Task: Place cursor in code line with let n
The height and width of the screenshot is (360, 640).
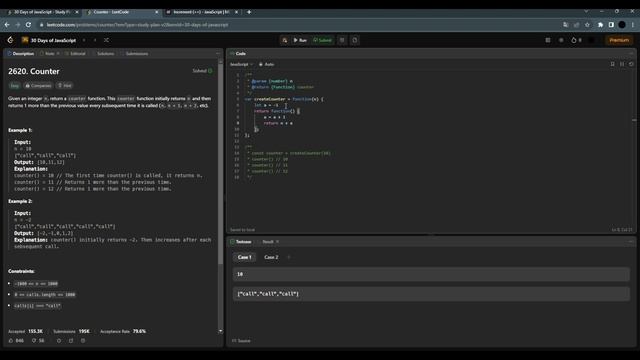Action: pos(266,105)
